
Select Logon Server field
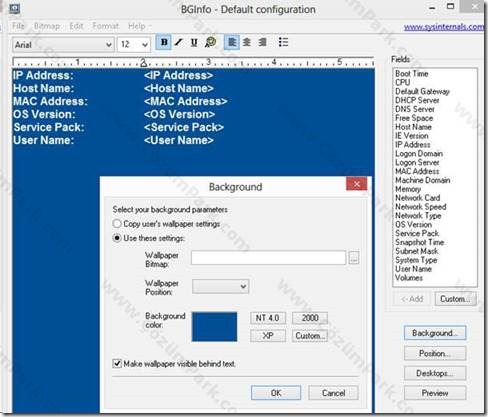coord(417,162)
